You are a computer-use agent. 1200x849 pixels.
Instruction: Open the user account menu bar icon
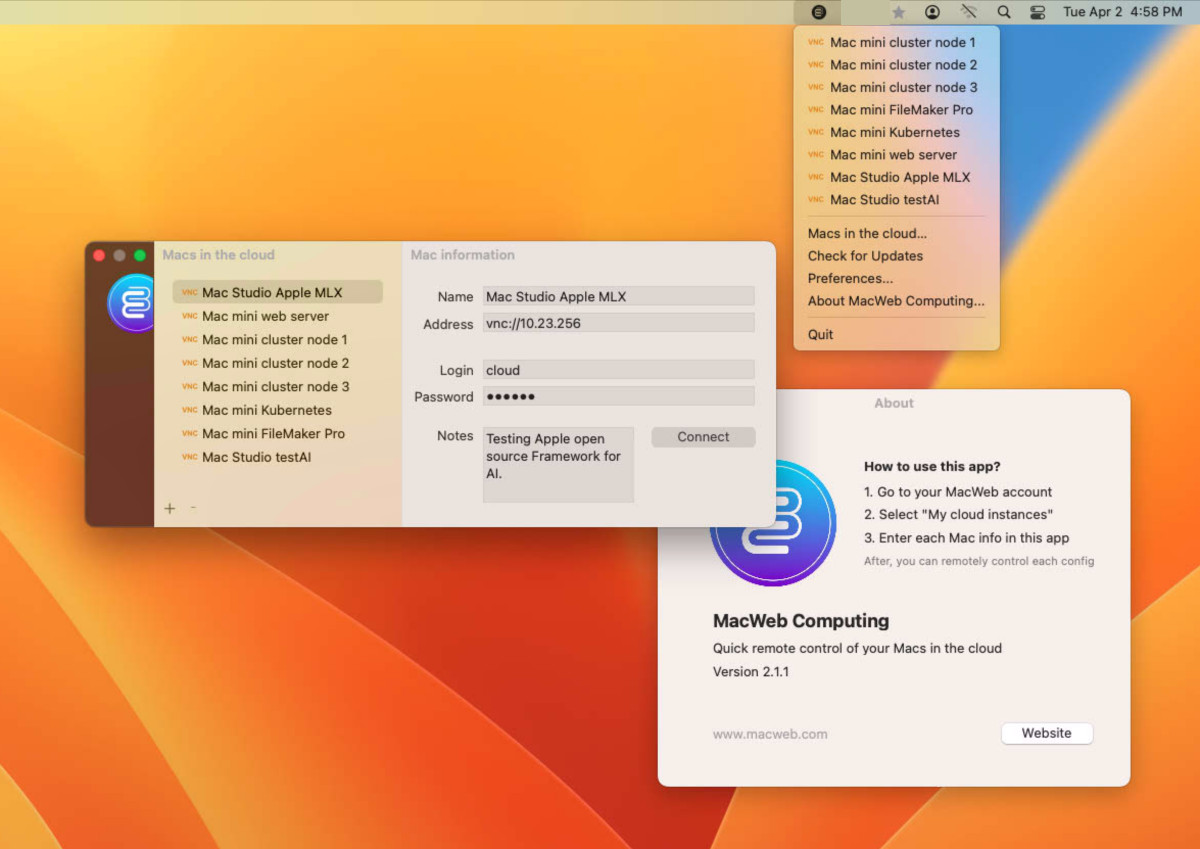(x=932, y=12)
